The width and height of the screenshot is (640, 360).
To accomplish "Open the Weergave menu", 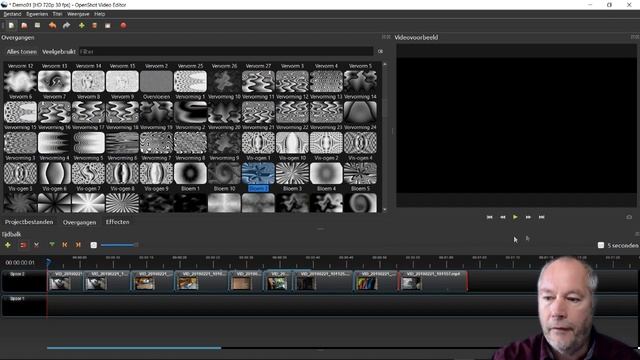I will coord(78,14).
